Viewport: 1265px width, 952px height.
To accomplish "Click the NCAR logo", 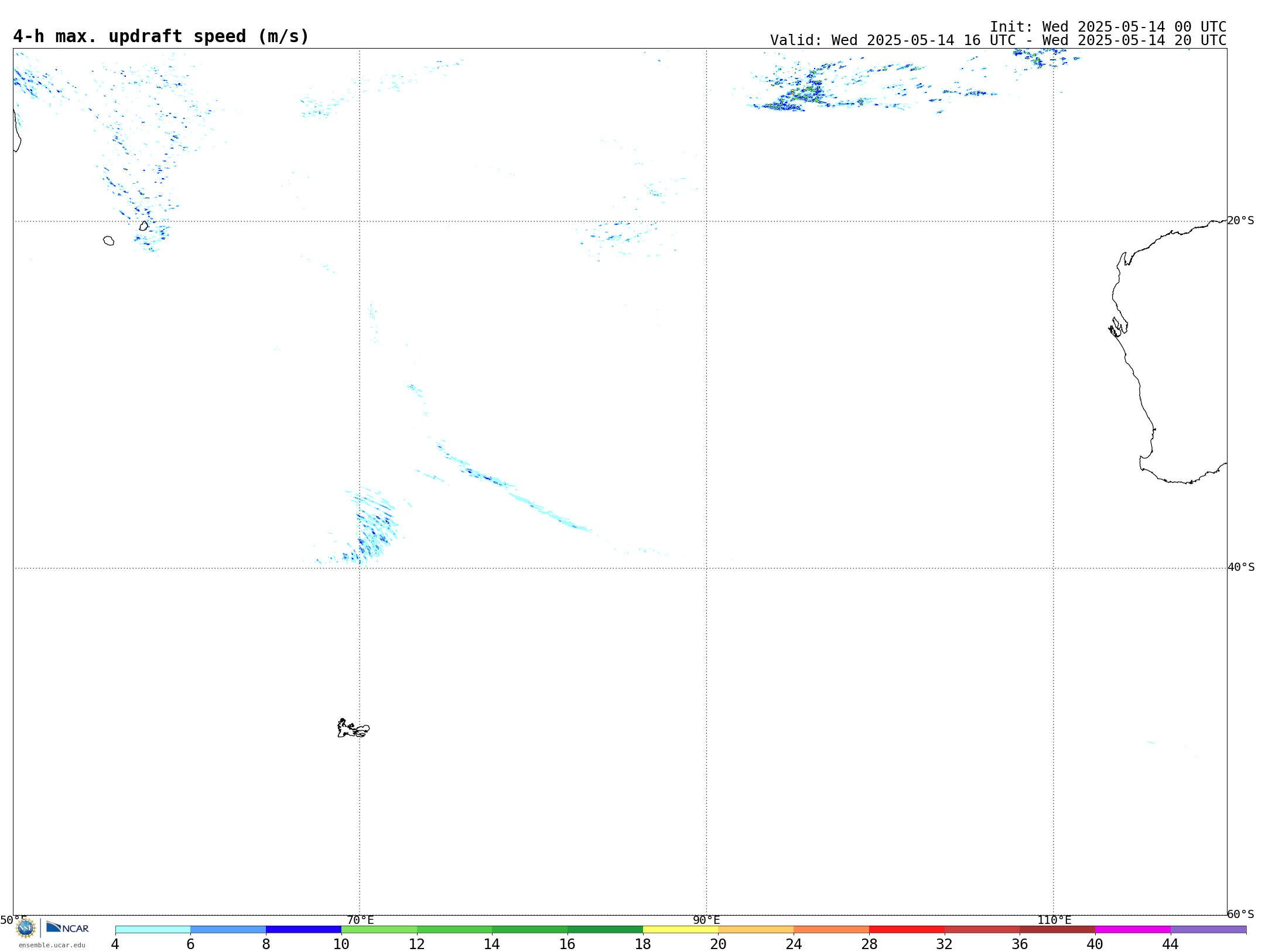I will [67, 927].
